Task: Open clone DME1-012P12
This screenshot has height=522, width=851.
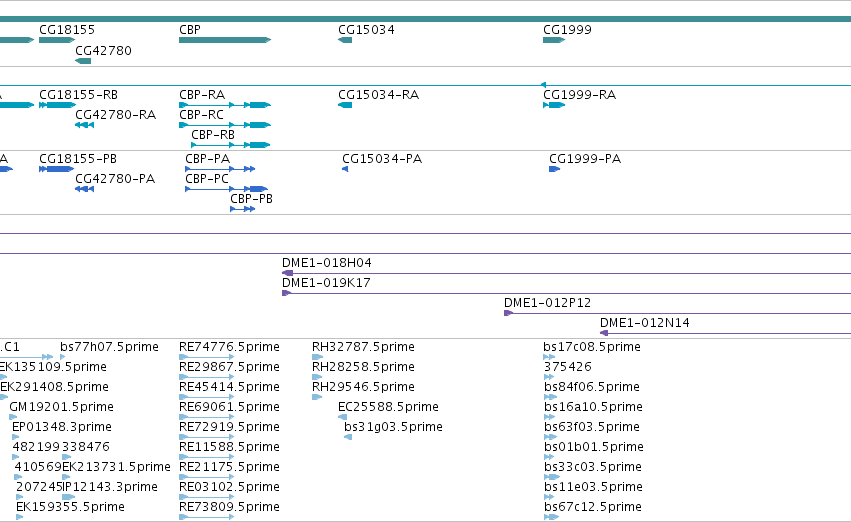Action: coord(547,303)
